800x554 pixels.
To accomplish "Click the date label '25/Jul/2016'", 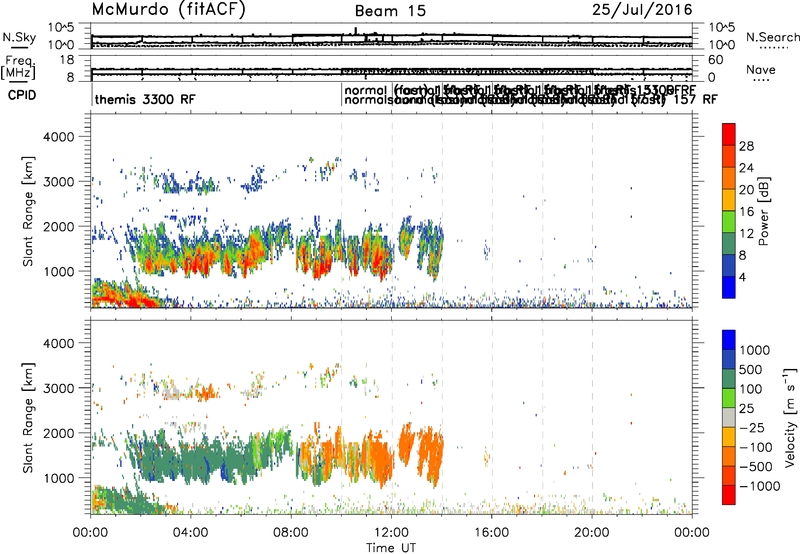I will (x=642, y=10).
